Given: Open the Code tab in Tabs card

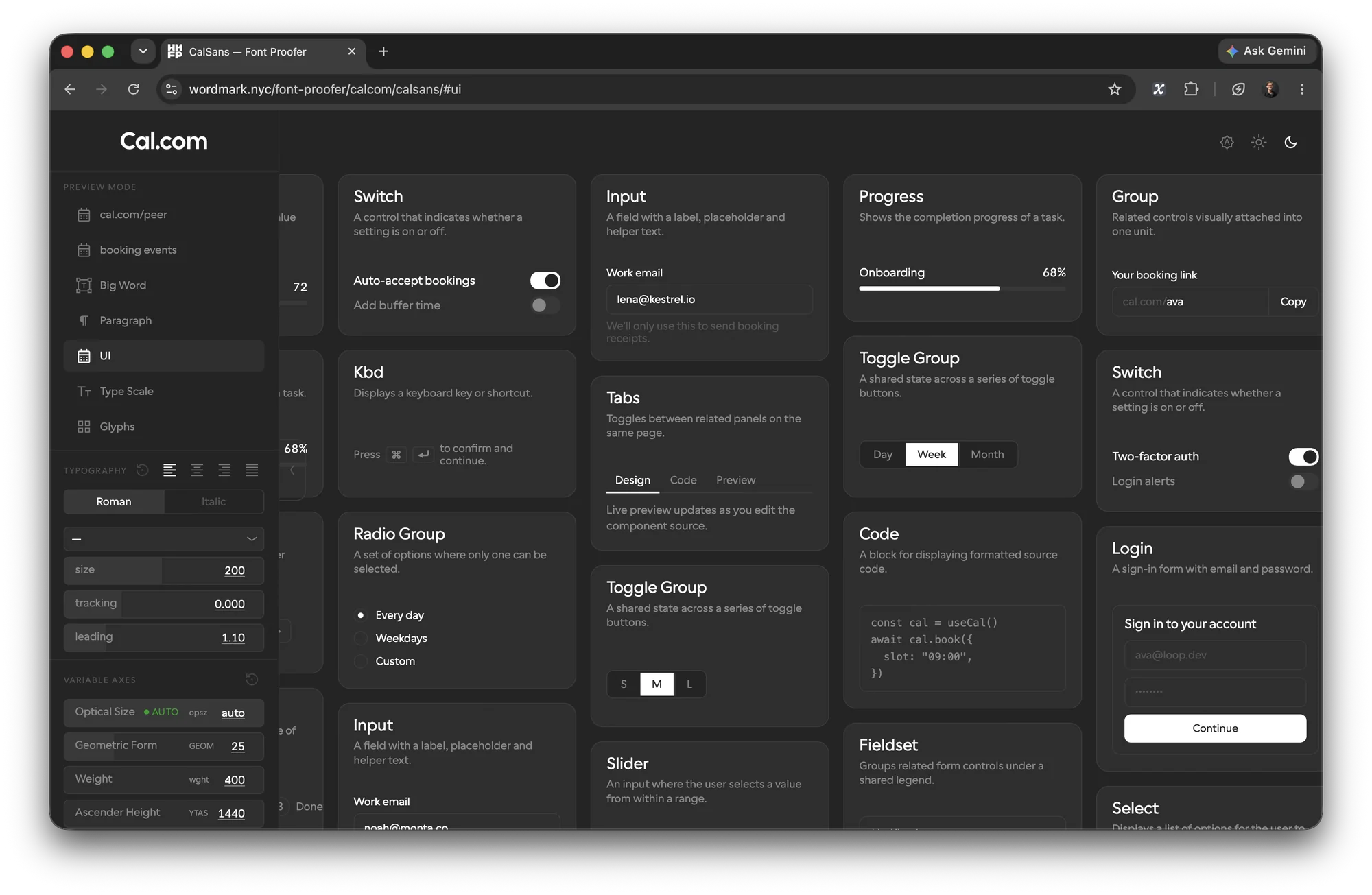Looking at the screenshot, I should (683, 480).
